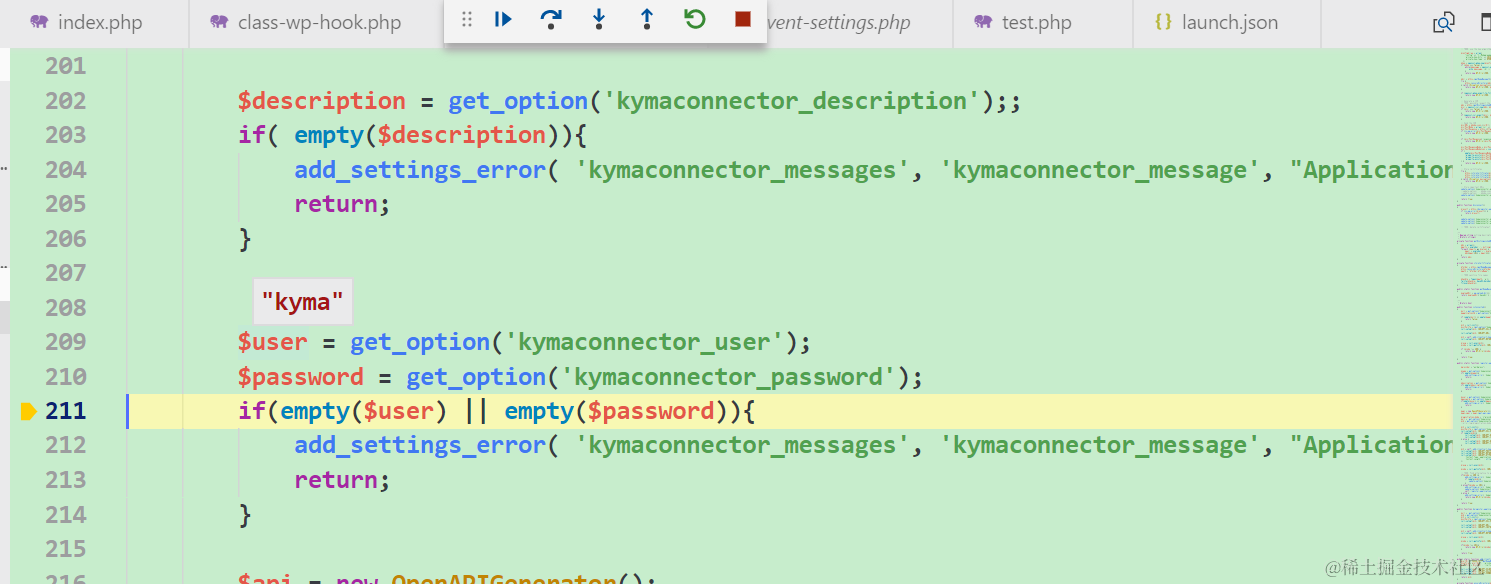Click the JSON braces icon on launch.json tab

coord(1163,22)
